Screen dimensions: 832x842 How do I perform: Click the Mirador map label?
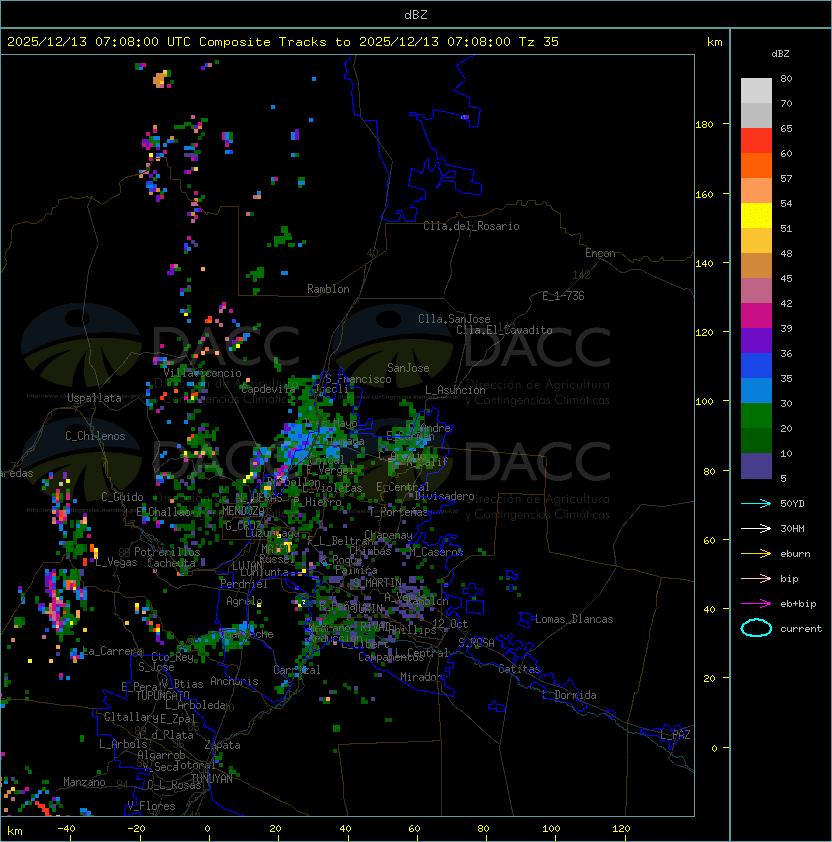[x=422, y=677]
